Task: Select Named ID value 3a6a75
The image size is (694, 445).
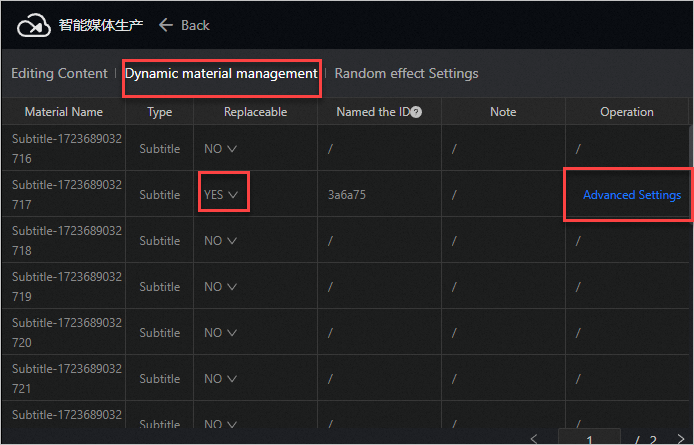Action: 347,195
